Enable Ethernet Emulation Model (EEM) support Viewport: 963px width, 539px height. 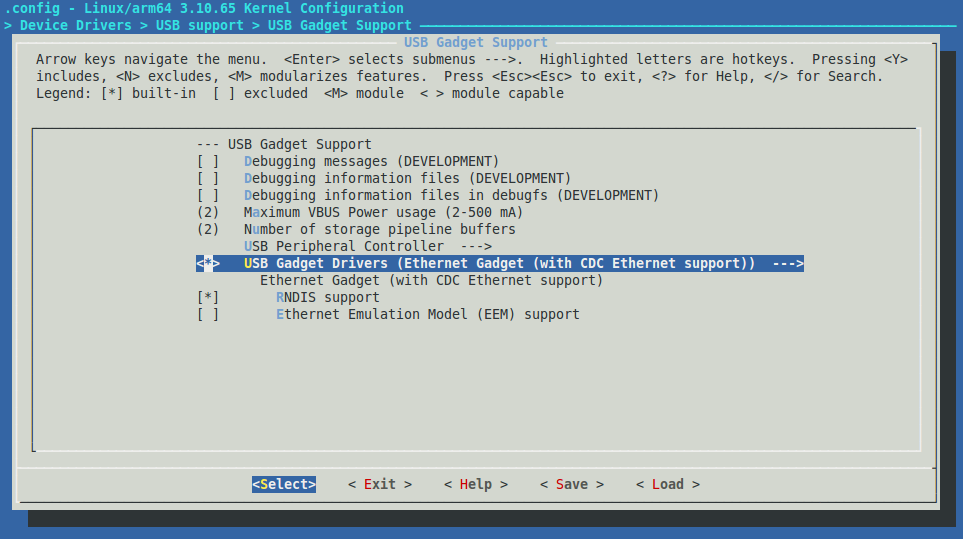point(208,314)
